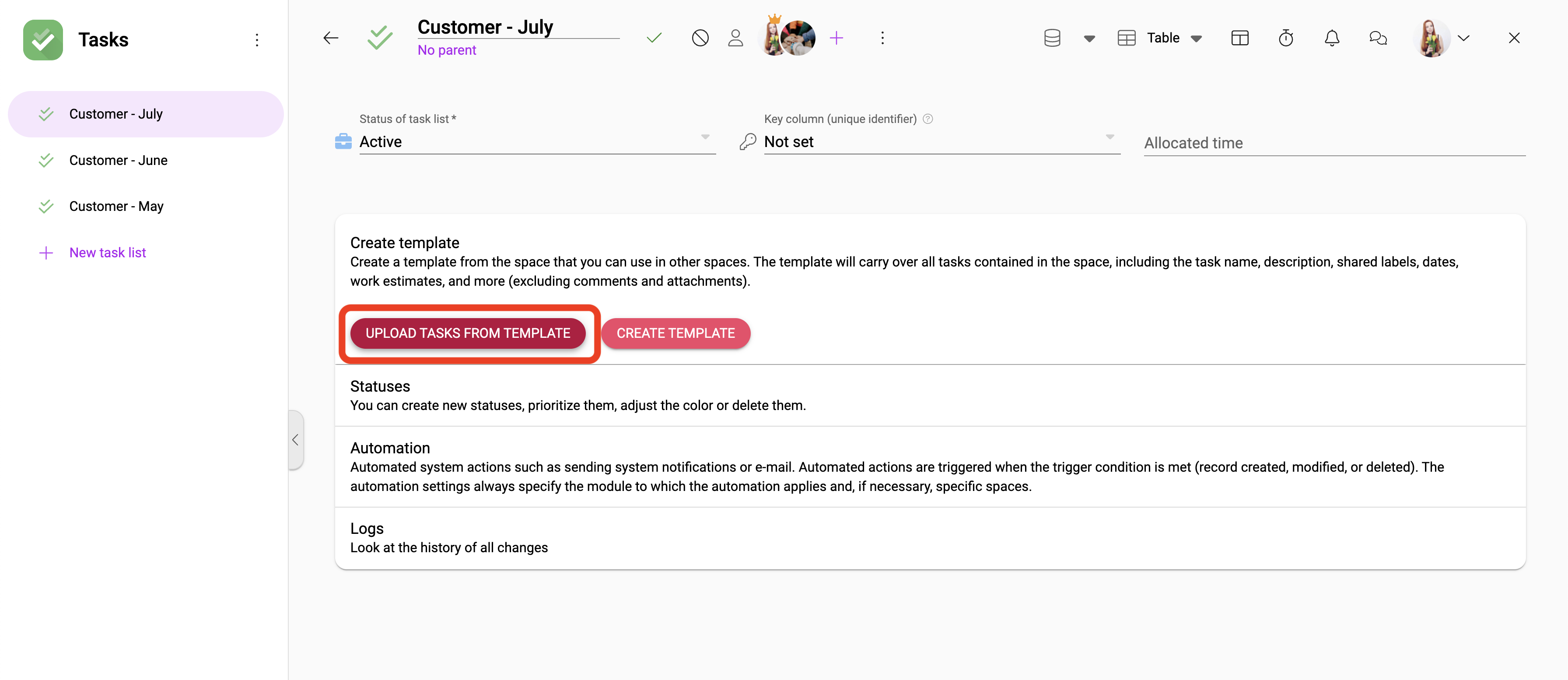Select Customer - May task list

click(146, 207)
